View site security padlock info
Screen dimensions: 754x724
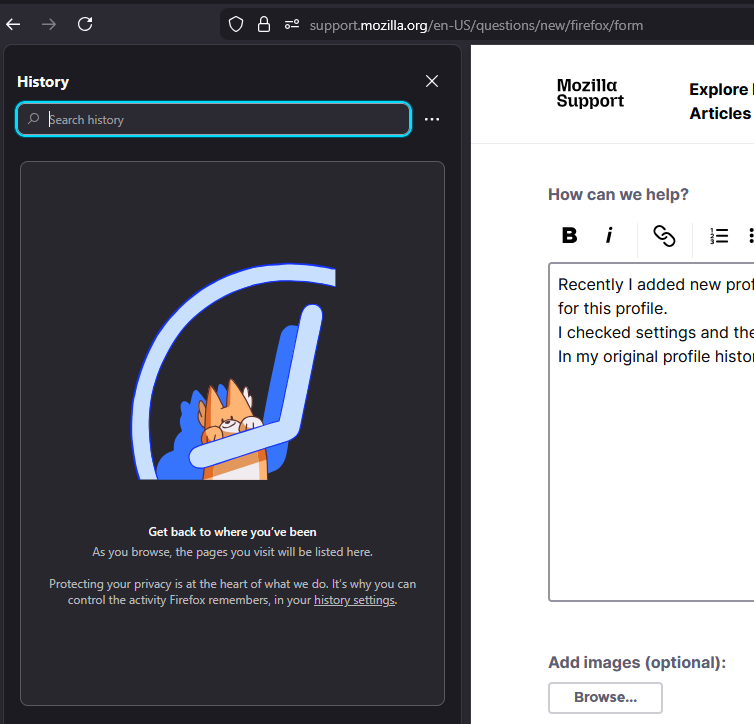point(264,24)
